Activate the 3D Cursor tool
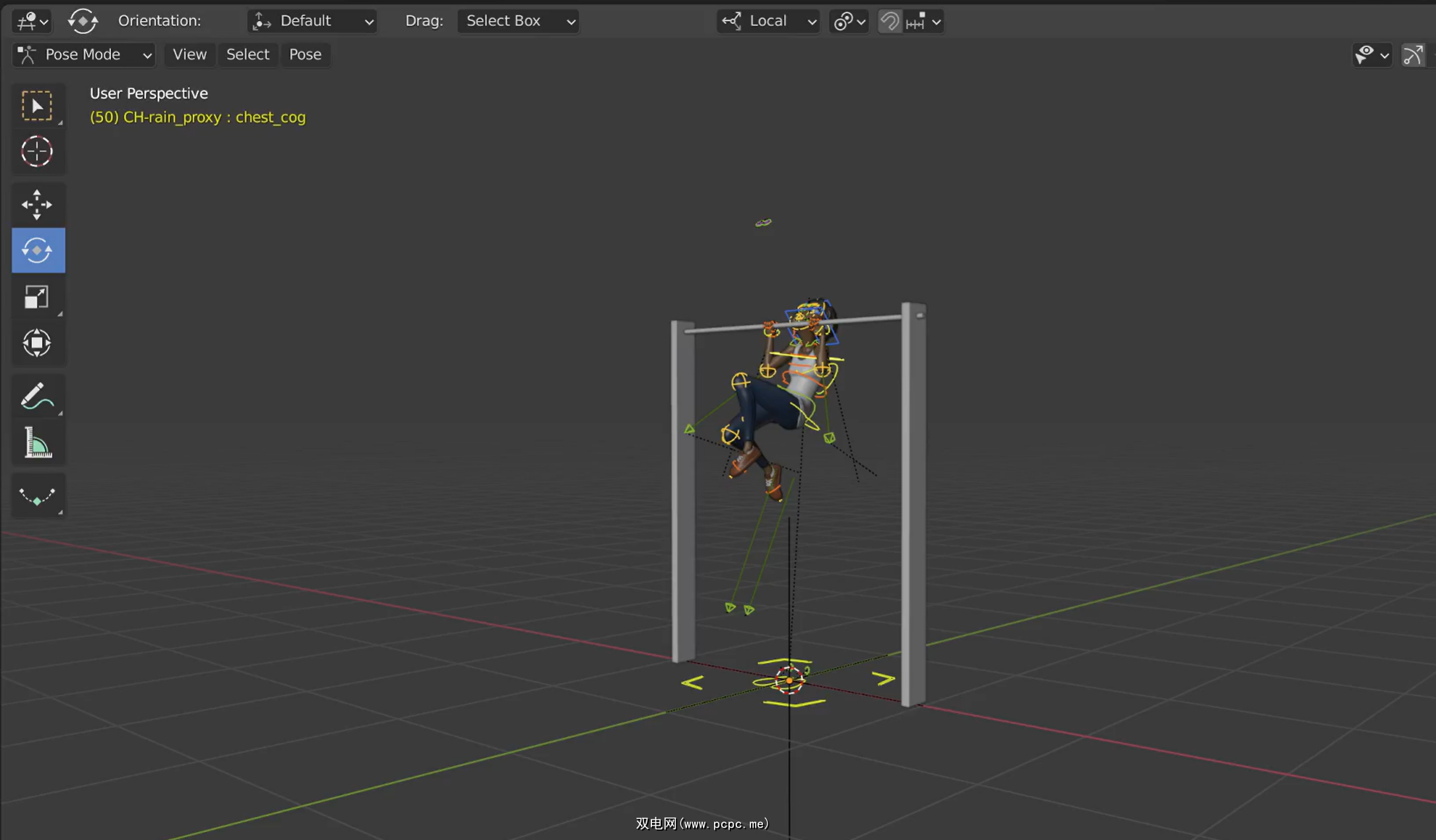The width and height of the screenshot is (1436, 840). click(x=37, y=152)
